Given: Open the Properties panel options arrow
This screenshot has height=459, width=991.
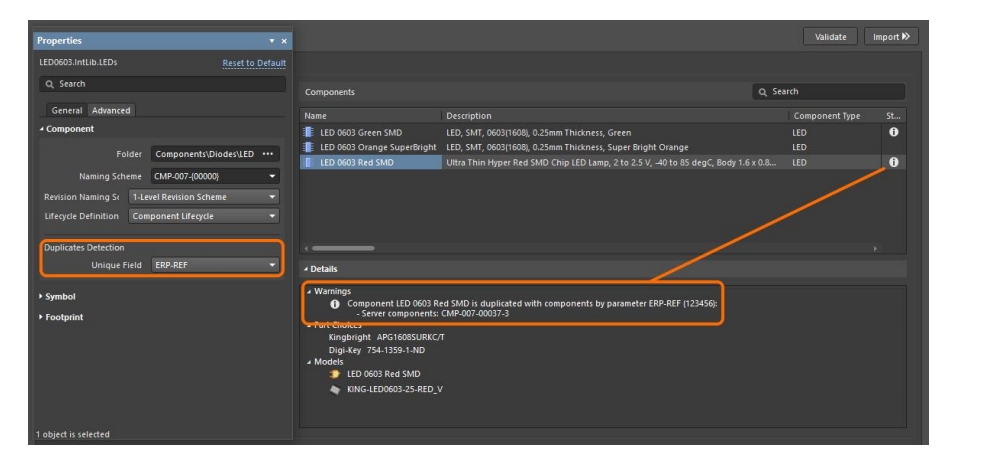Looking at the screenshot, I should pos(272,41).
